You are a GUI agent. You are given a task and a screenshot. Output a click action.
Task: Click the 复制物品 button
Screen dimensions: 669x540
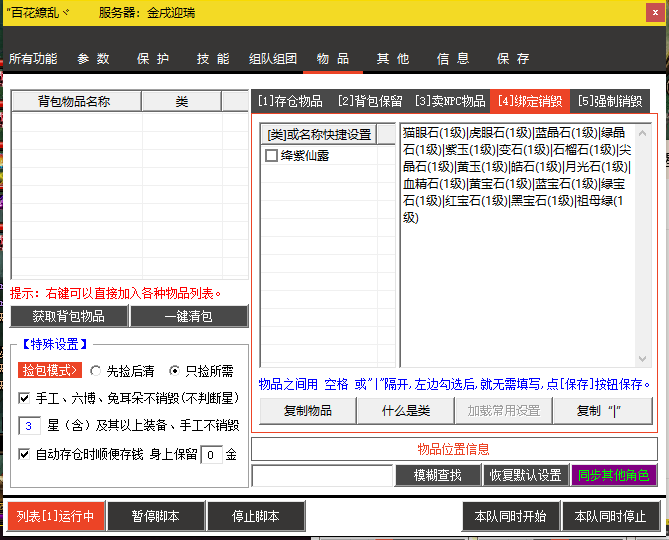pos(308,411)
